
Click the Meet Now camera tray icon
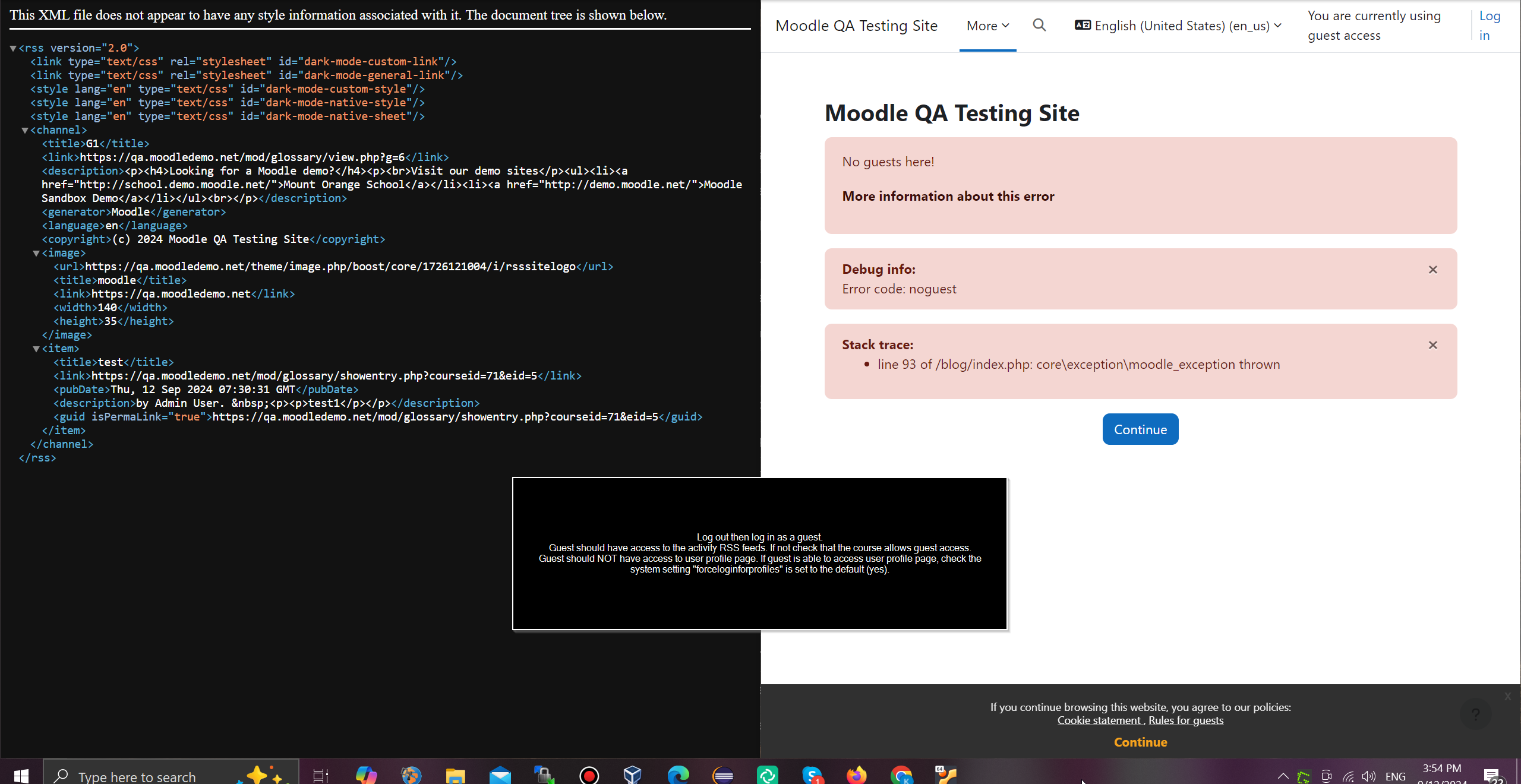(1326, 776)
